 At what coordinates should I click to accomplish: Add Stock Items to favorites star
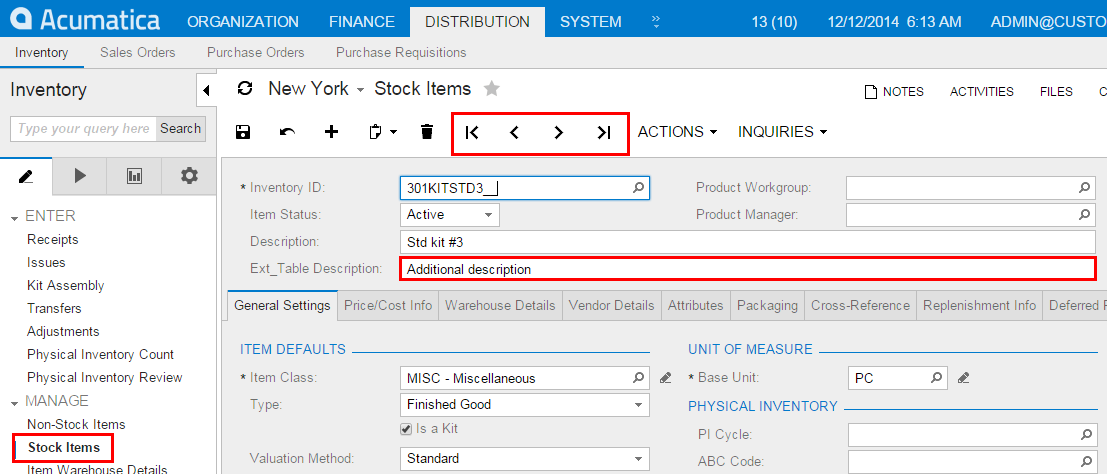tap(491, 89)
